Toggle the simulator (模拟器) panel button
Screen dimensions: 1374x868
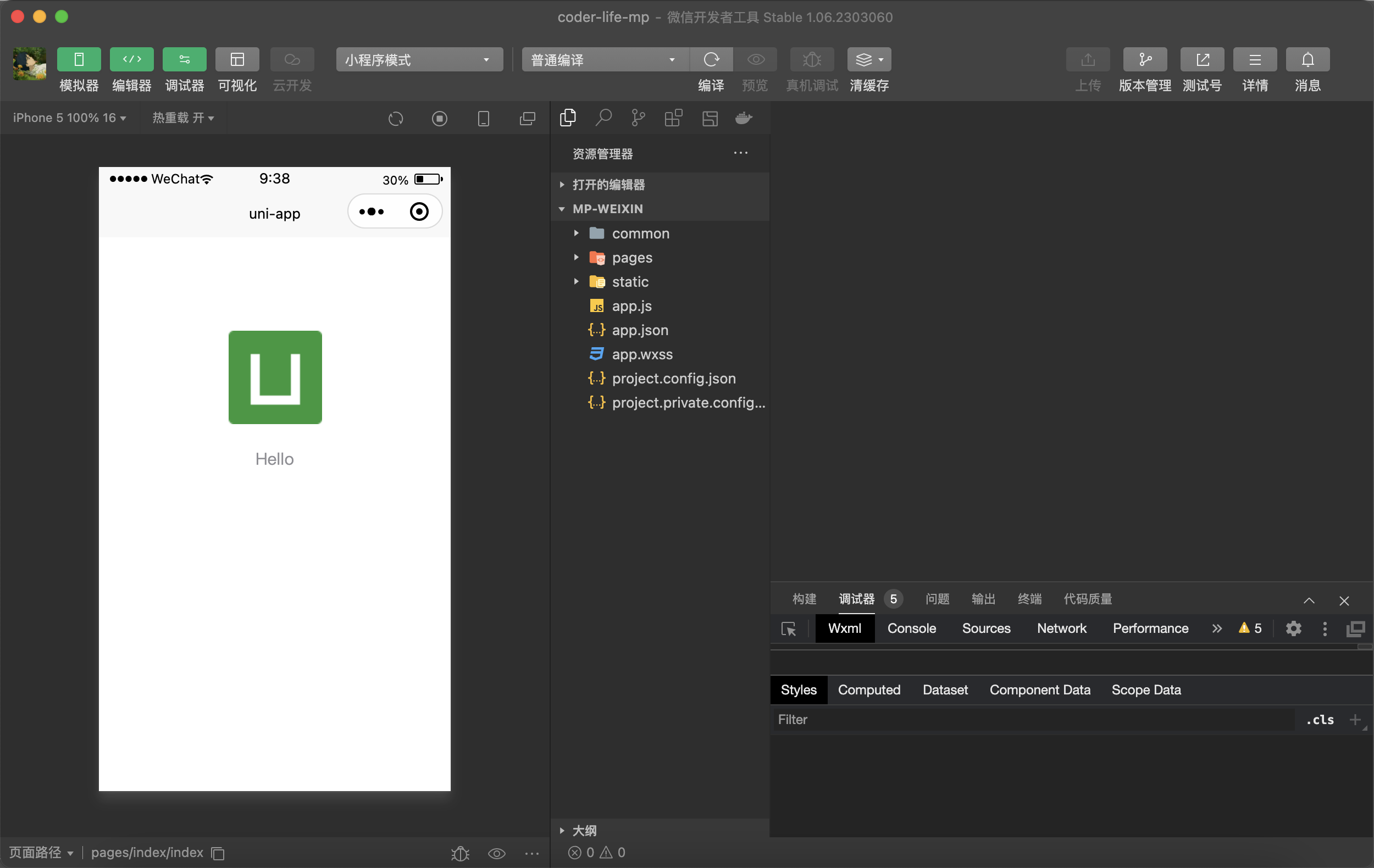click(x=79, y=59)
